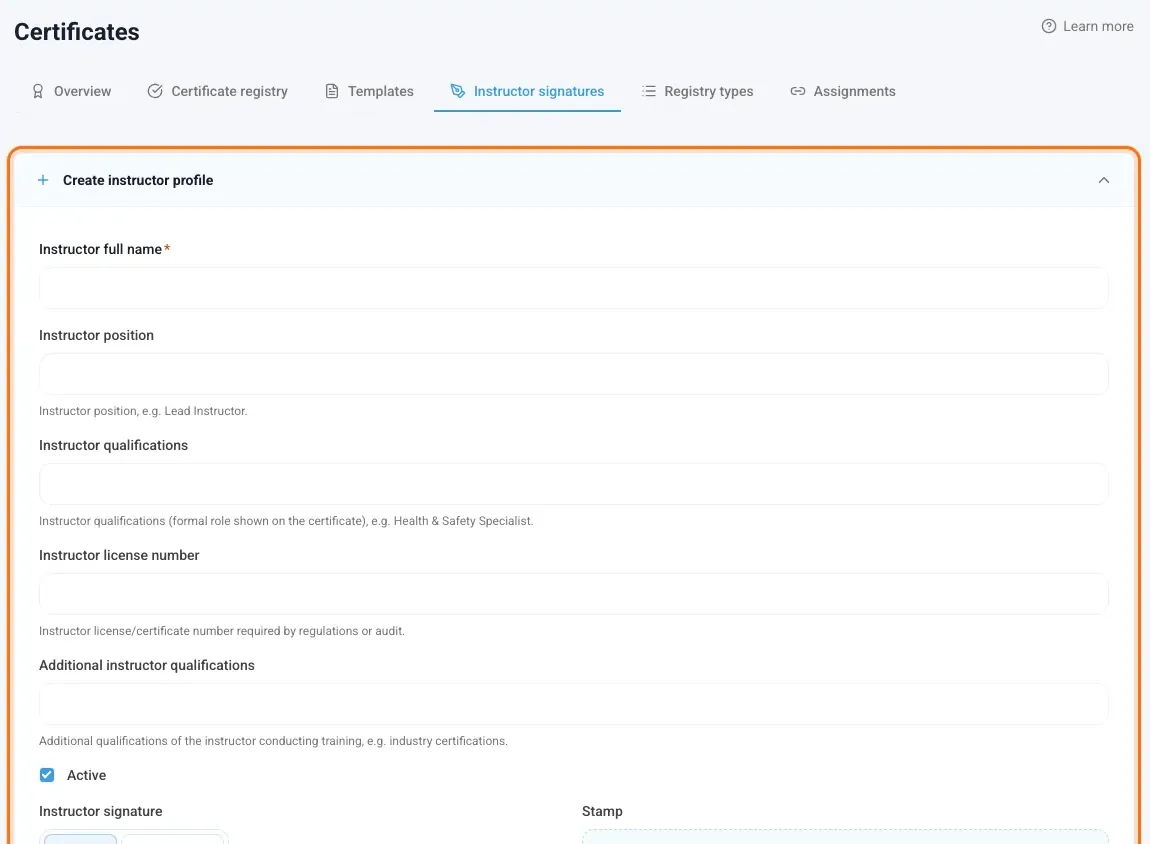The image size is (1150, 844).
Task: Uncheck the Active checkbox
Action: click(x=47, y=775)
